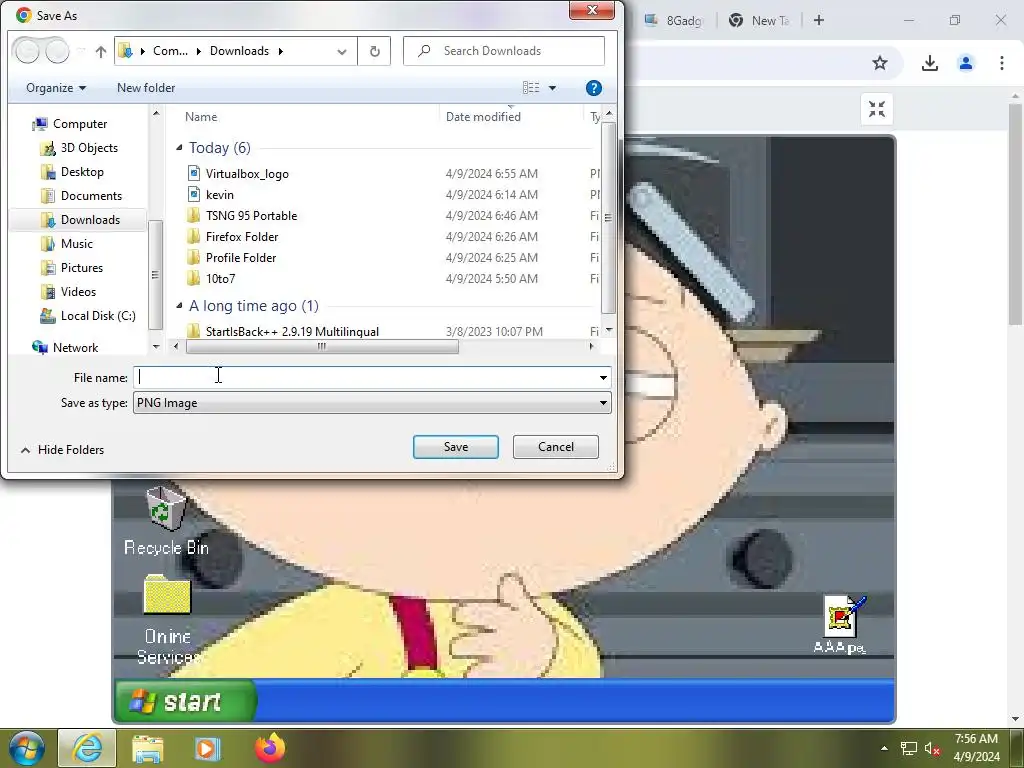
Task: Select the Firefox Folder entry
Action: (x=242, y=236)
